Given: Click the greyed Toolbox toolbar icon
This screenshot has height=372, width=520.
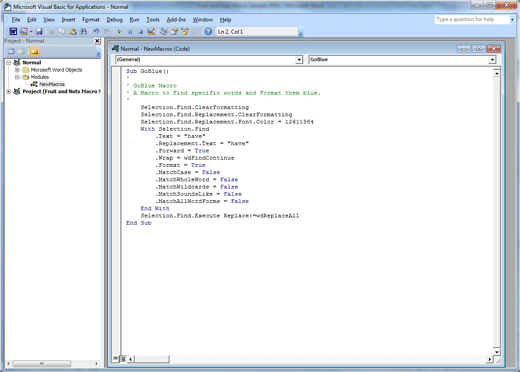Looking at the screenshot, I should (x=196, y=32).
